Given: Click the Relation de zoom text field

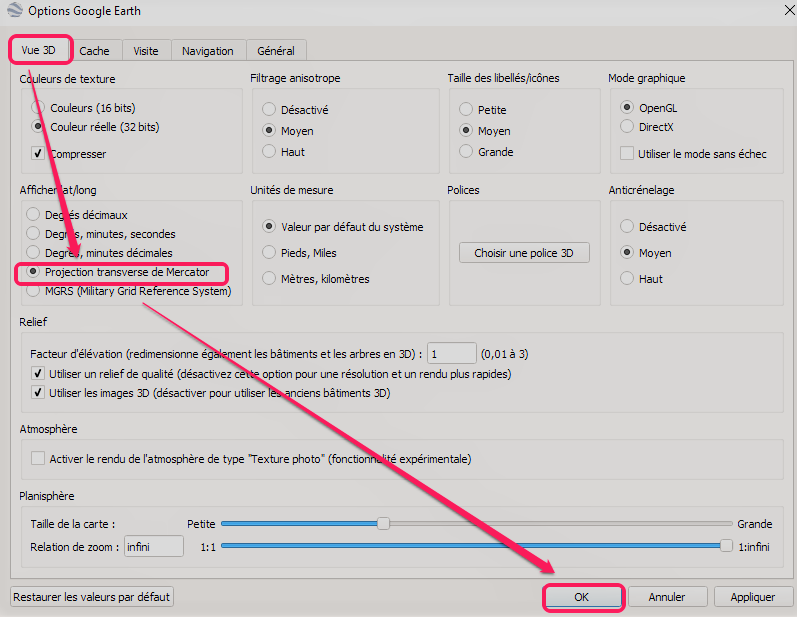Looking at the screenshot, I should [154, 546].
